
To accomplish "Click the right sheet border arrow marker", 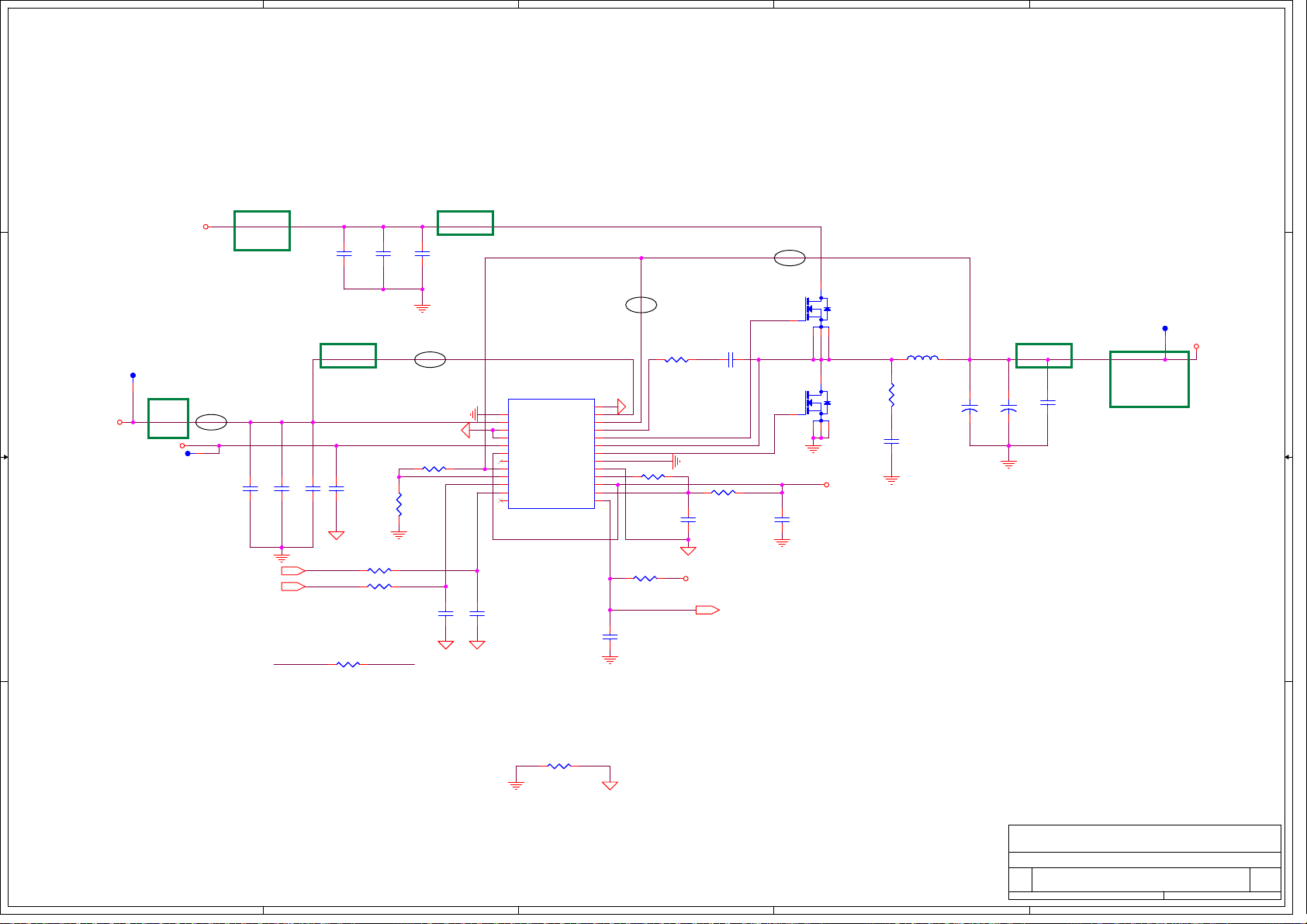I will 1288,457.
